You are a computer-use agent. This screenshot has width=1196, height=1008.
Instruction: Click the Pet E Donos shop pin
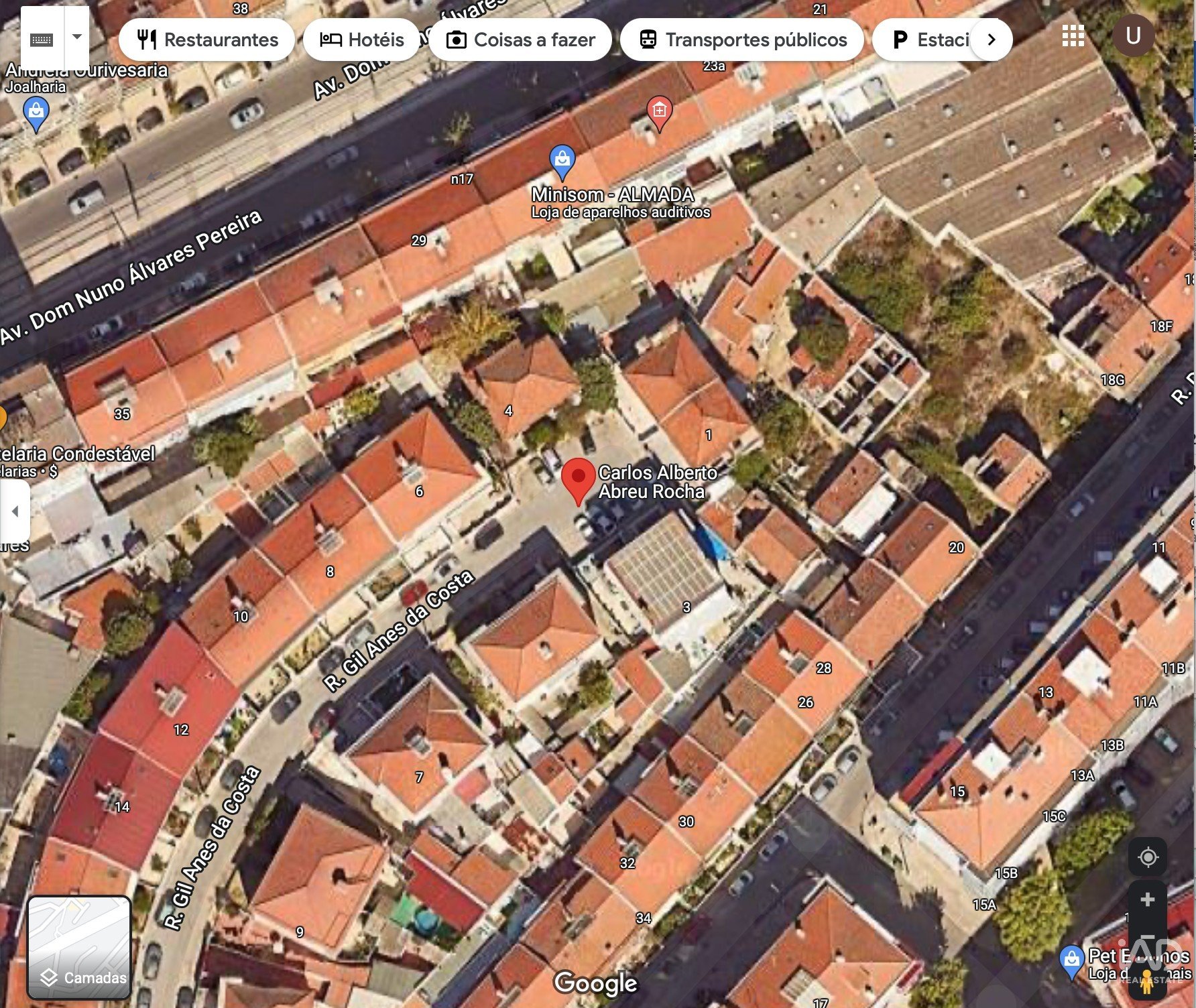(1071, 959)
